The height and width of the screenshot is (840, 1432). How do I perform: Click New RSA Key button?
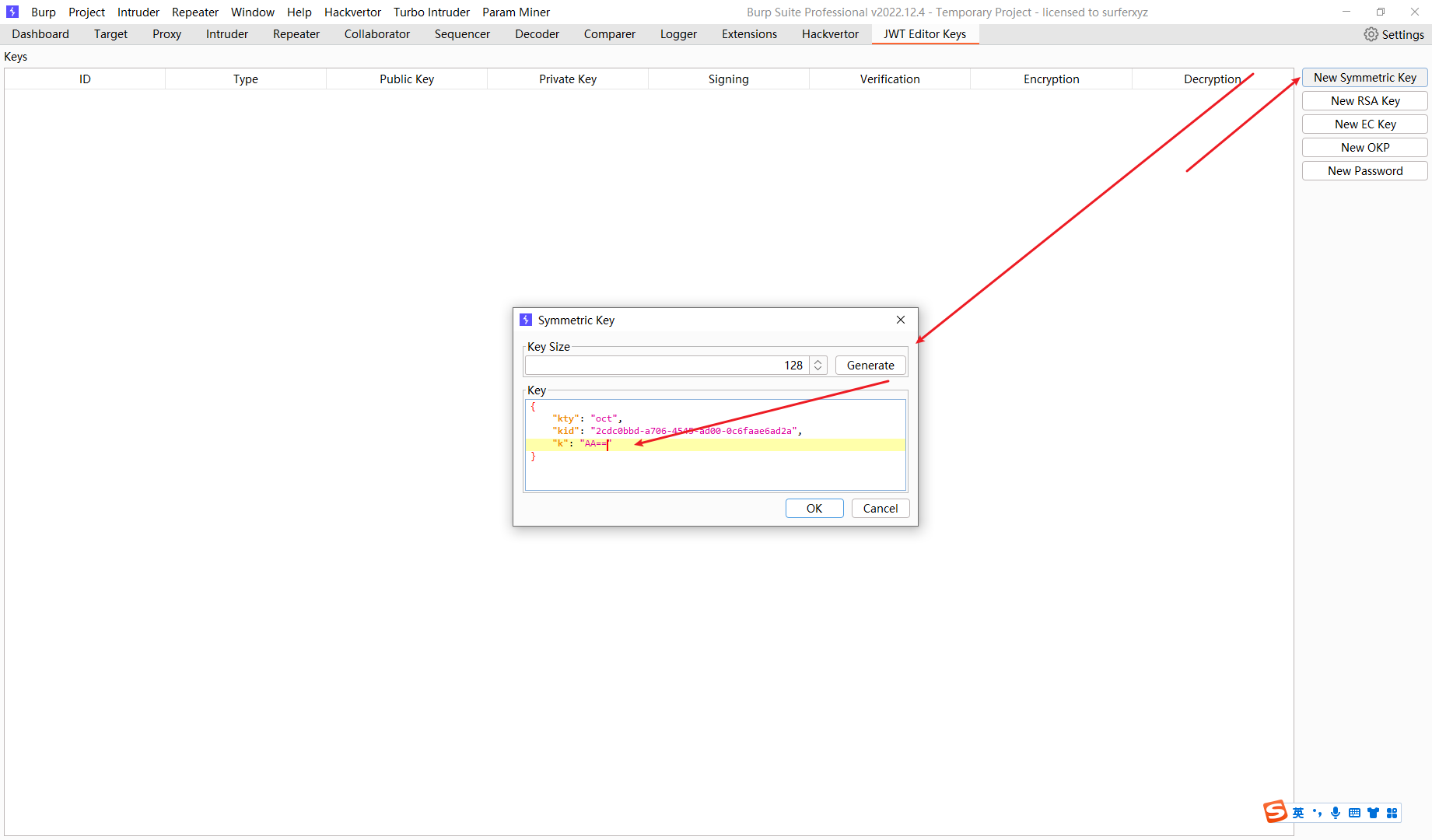click(x=1365, y=101)
